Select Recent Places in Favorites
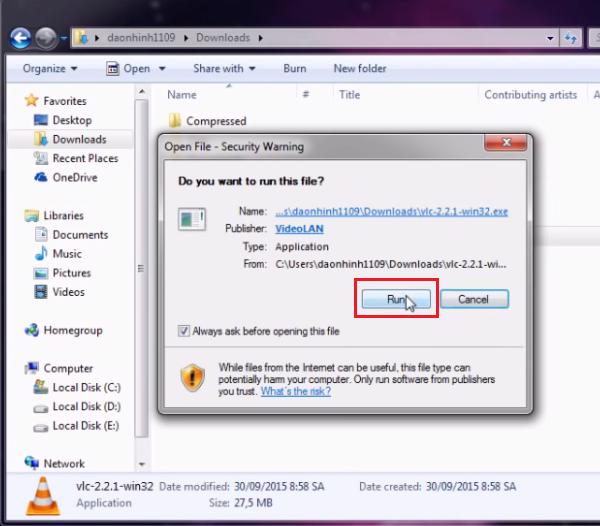Image resolution: width=600 pixels, height=526 pixels. point(84,158)
